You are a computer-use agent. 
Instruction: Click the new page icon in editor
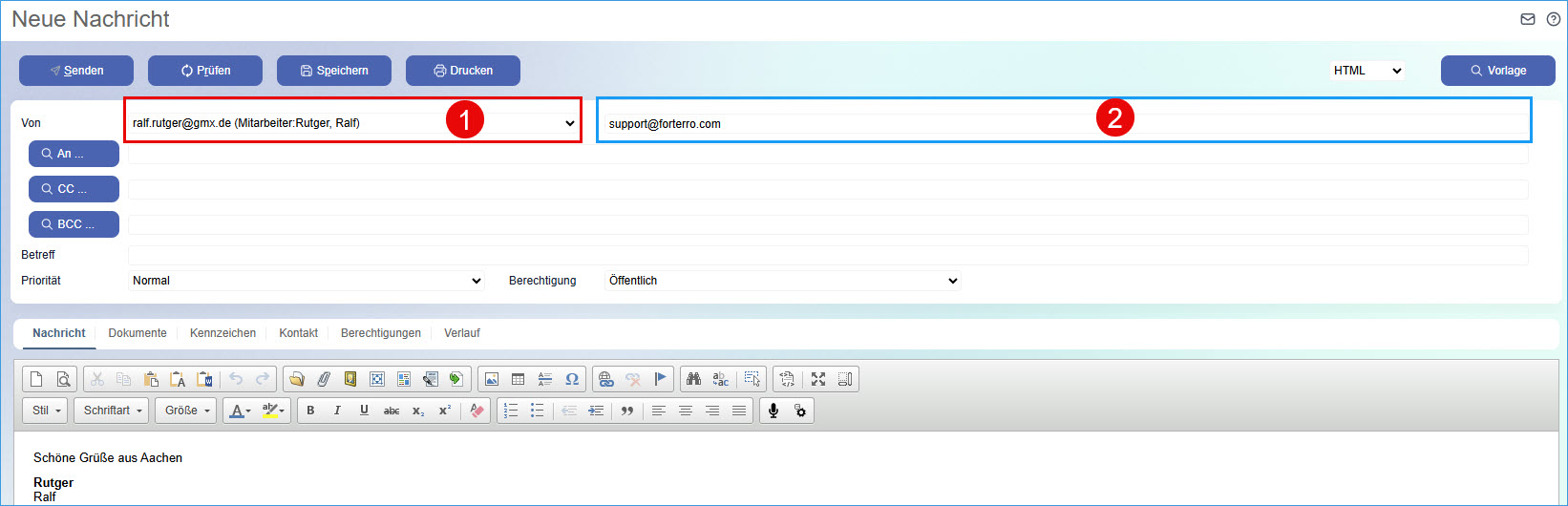point(36,379)
